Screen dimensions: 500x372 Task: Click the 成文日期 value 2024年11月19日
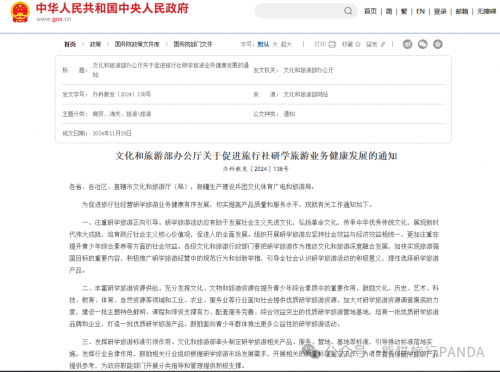pos(112,133)
